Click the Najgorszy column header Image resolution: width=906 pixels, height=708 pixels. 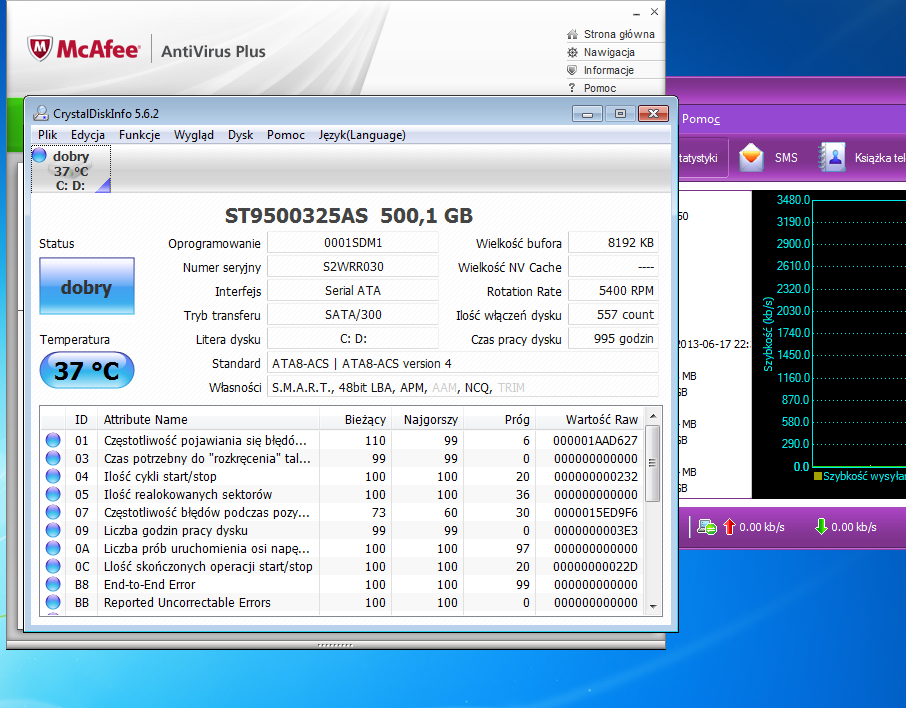[428, 420]
